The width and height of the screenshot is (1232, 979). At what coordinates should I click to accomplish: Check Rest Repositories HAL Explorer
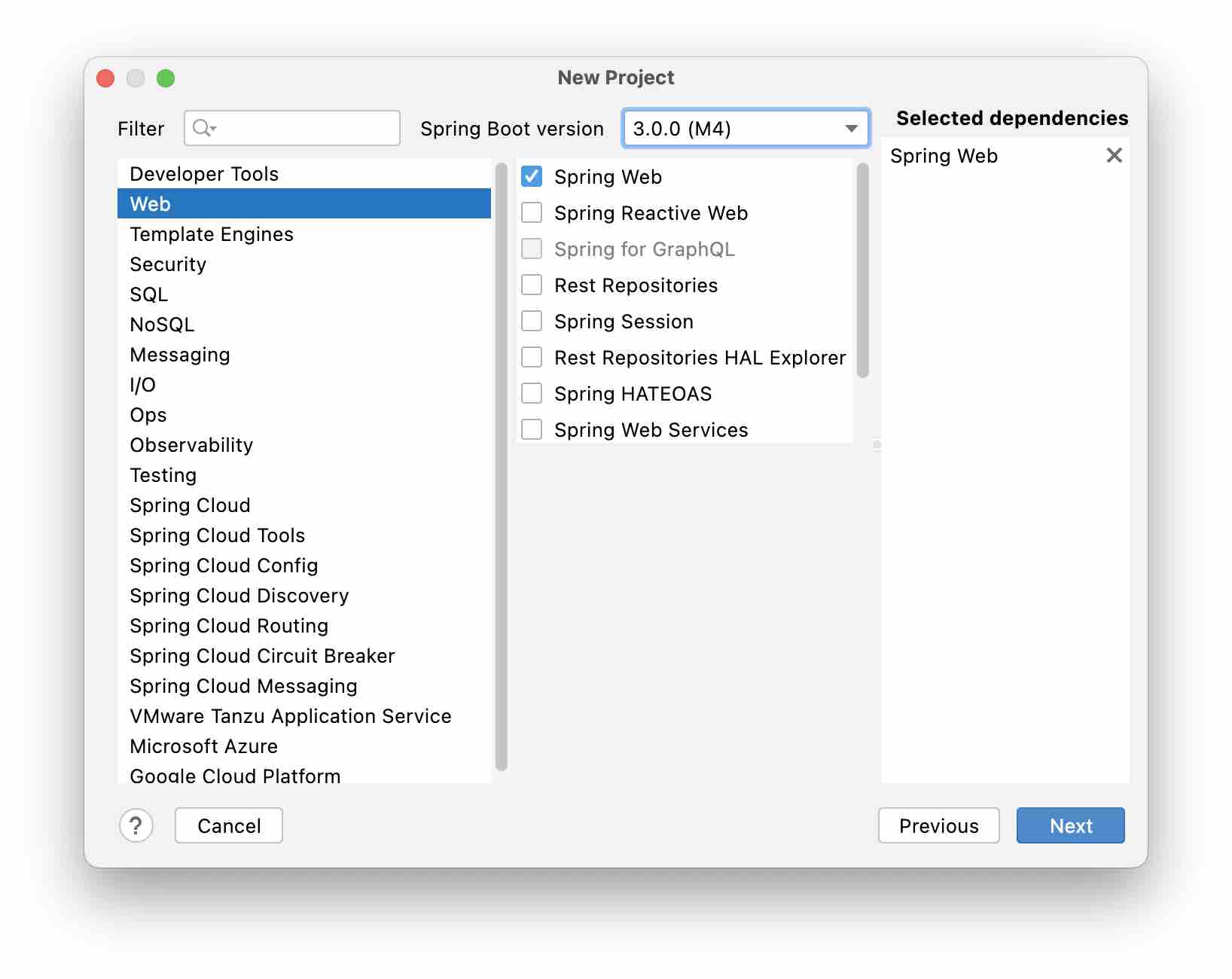531,356
